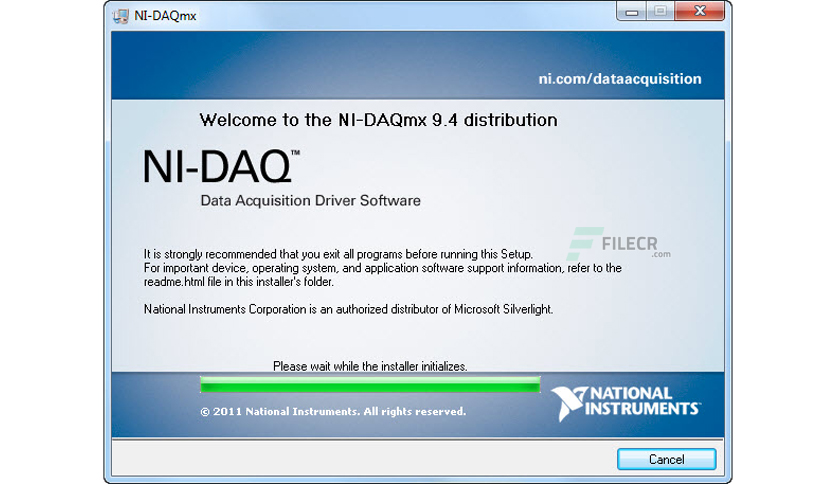This screenshot has width=836, height=484.
Task: Click the NI-DAQmx window title text
Action: point(165,16)
